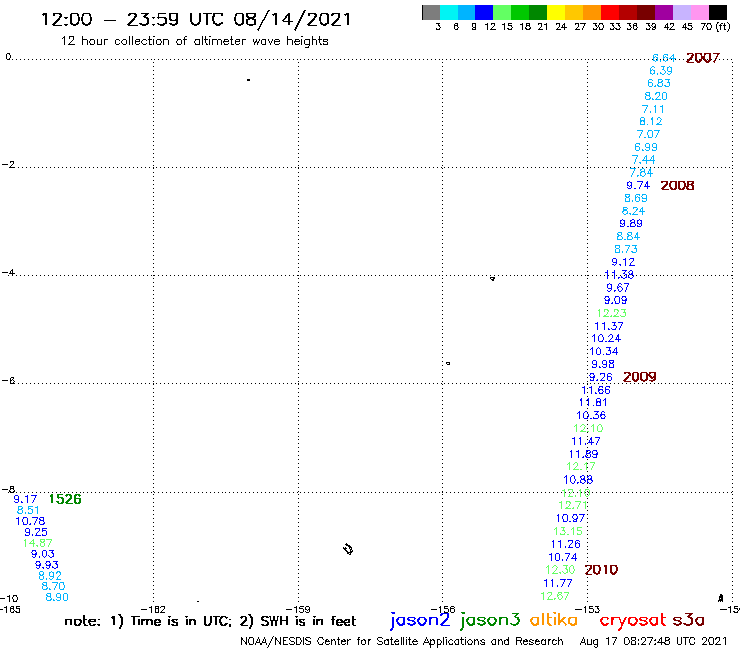Viewport: 740px width, 650px height.
Task: Select the wave height value 11.47
Action: [586, 441]
